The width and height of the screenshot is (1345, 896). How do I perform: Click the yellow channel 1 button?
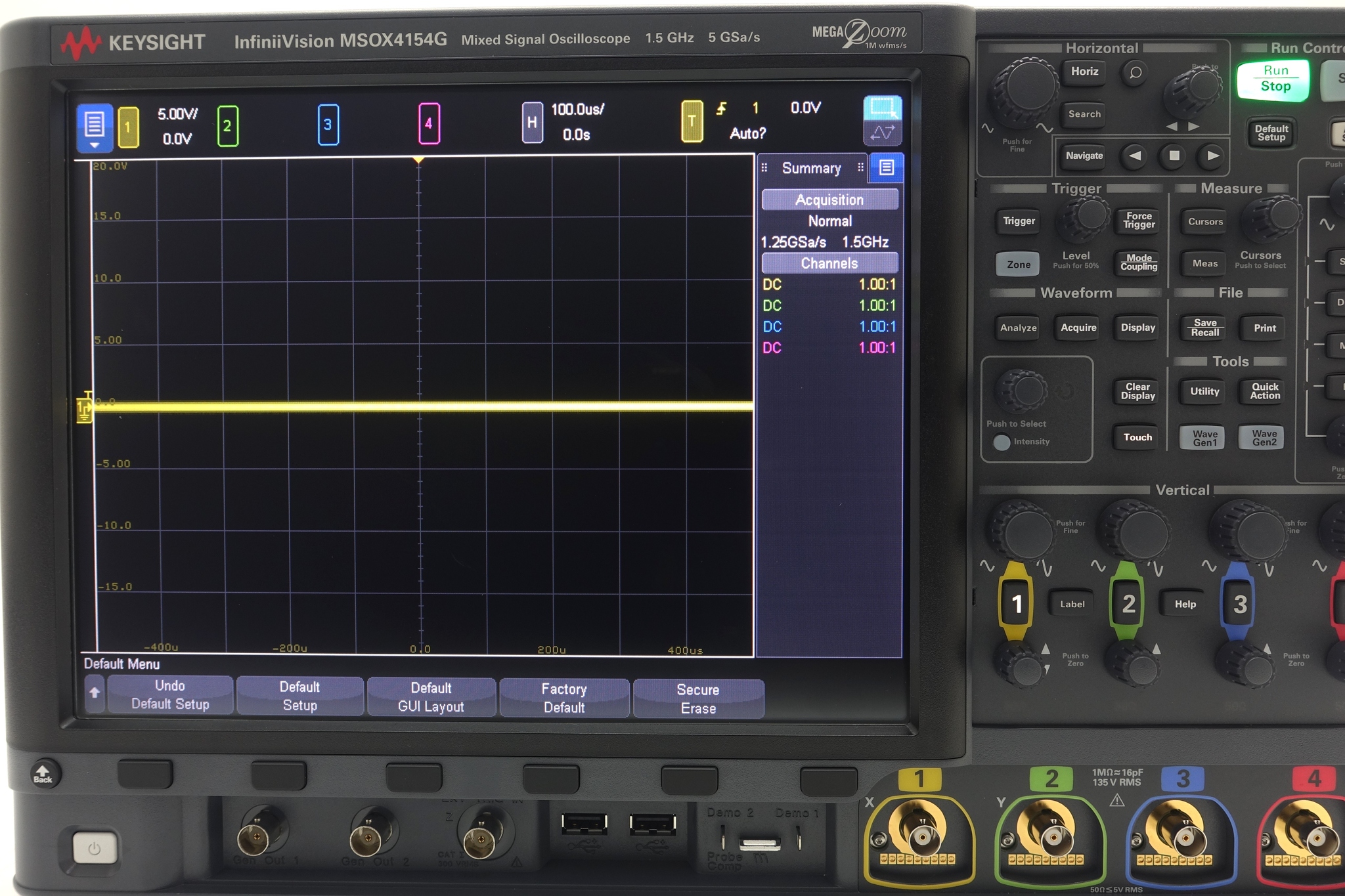pos(1016,603)
